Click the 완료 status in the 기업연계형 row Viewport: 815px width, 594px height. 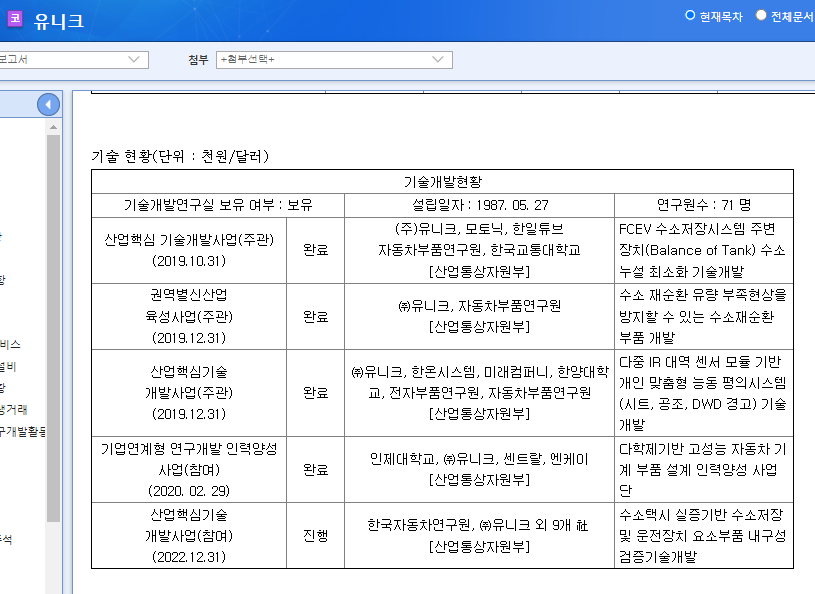point(316,469)
